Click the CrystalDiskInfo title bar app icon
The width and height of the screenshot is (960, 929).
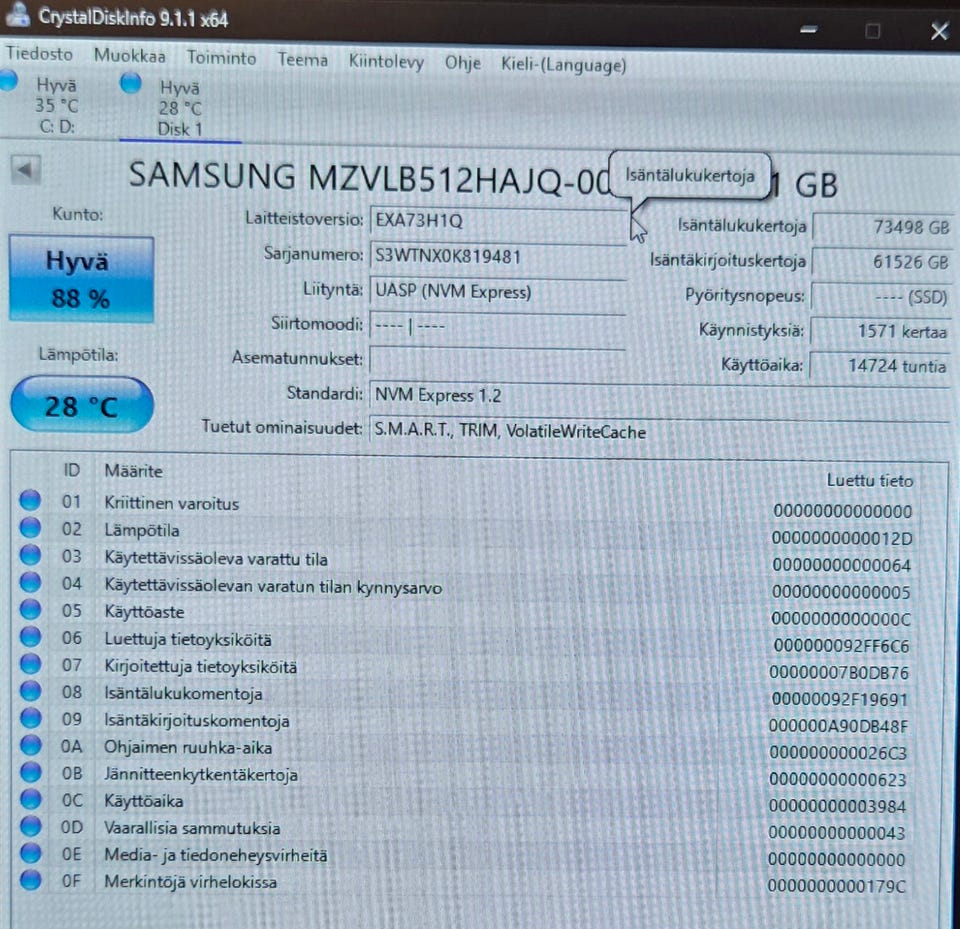pos(17,14)
